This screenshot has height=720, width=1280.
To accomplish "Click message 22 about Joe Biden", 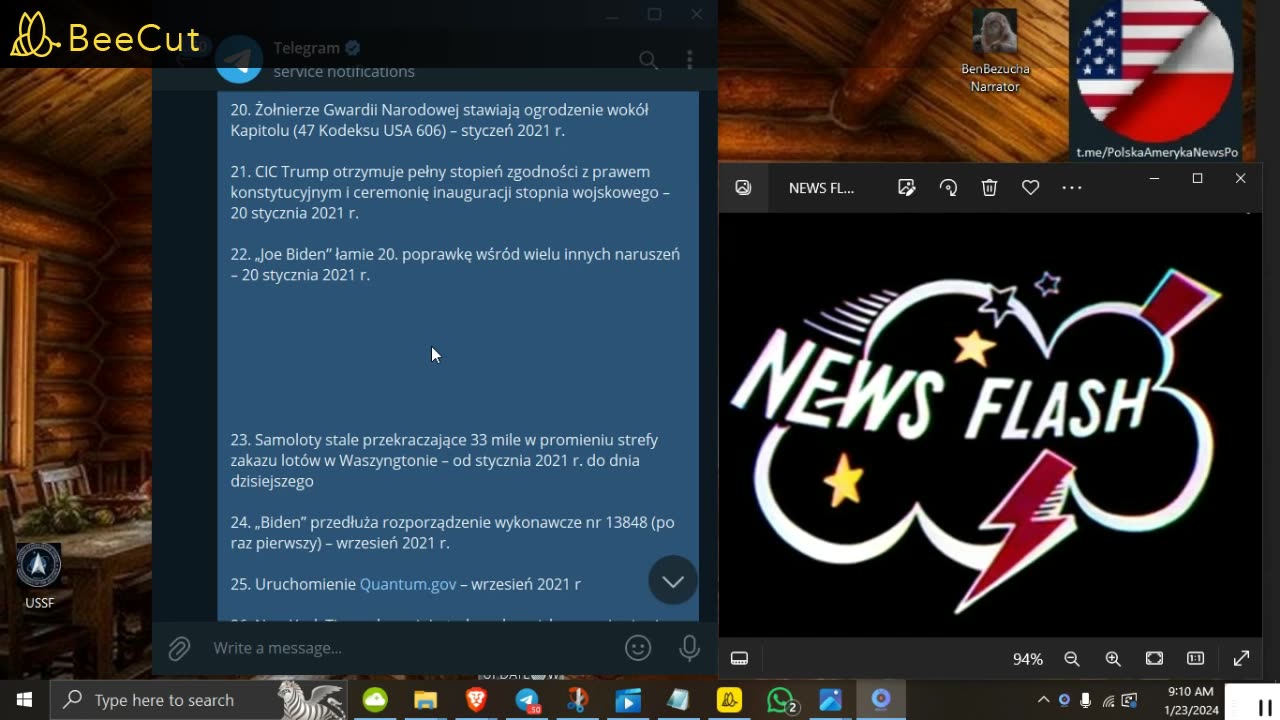I will pos(455,264).
